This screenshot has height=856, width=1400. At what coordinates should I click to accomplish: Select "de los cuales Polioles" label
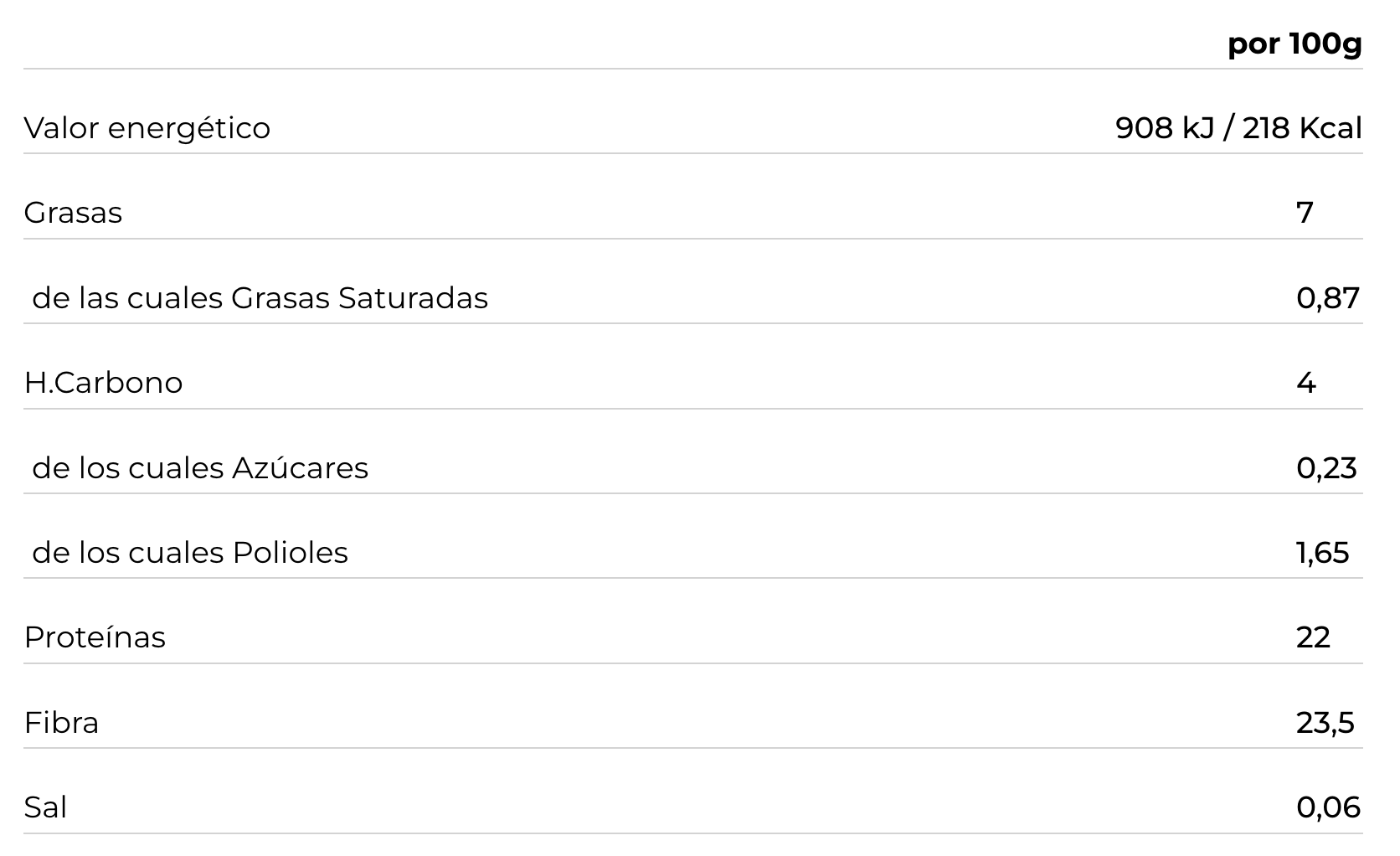click(190, 553)
